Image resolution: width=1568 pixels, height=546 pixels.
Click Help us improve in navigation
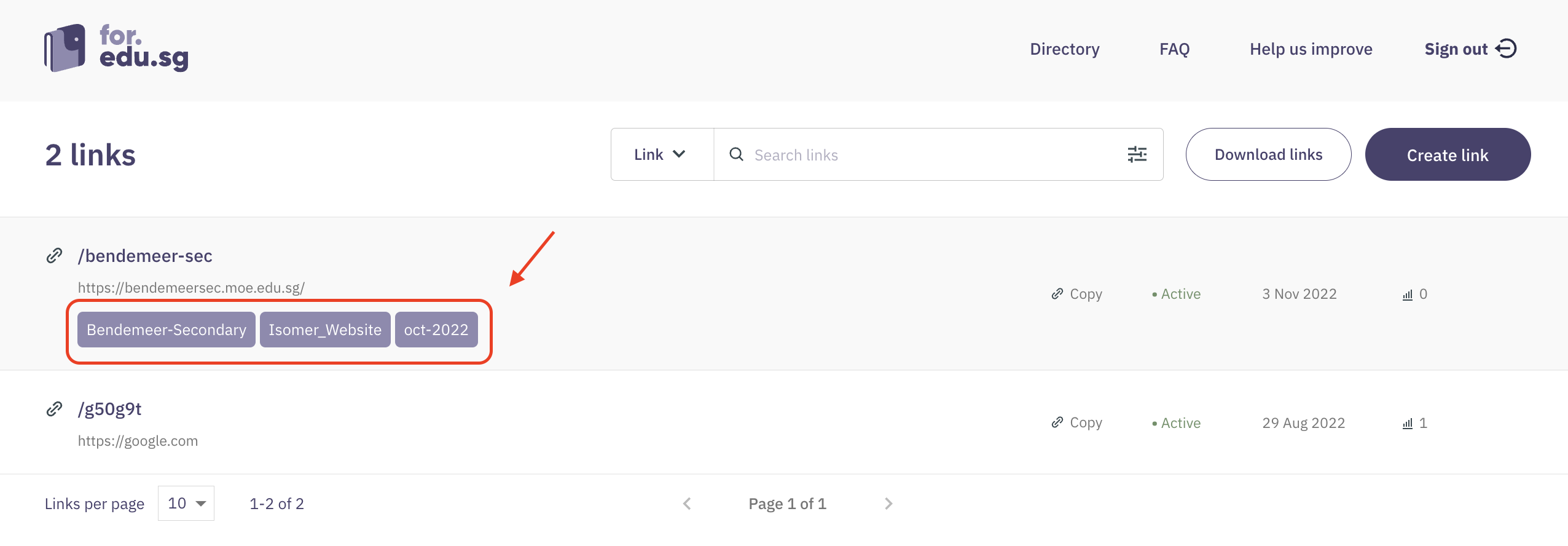(1311, 49)
